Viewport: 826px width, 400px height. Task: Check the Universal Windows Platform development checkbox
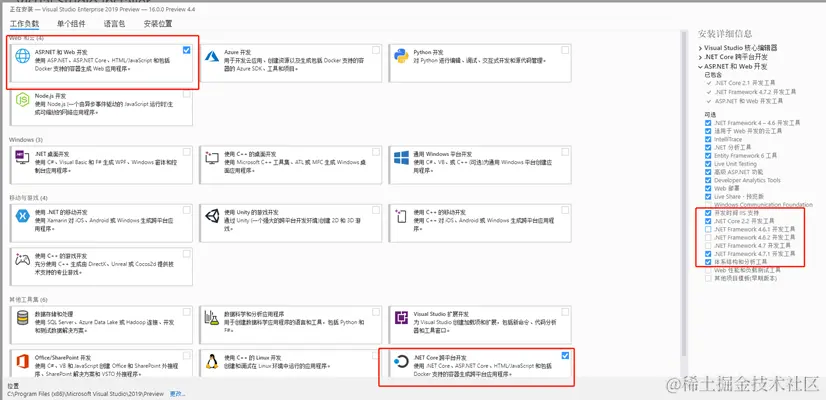tap(565, 152)
